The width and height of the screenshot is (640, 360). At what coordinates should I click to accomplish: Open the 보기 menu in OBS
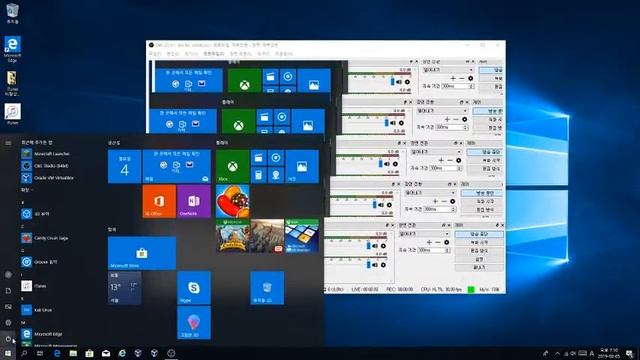[x=191, y=53]
